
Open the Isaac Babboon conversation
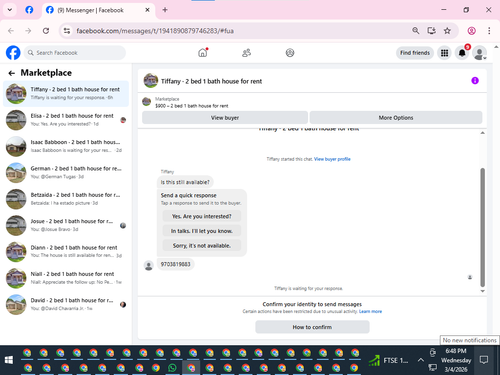pos(66,146)
